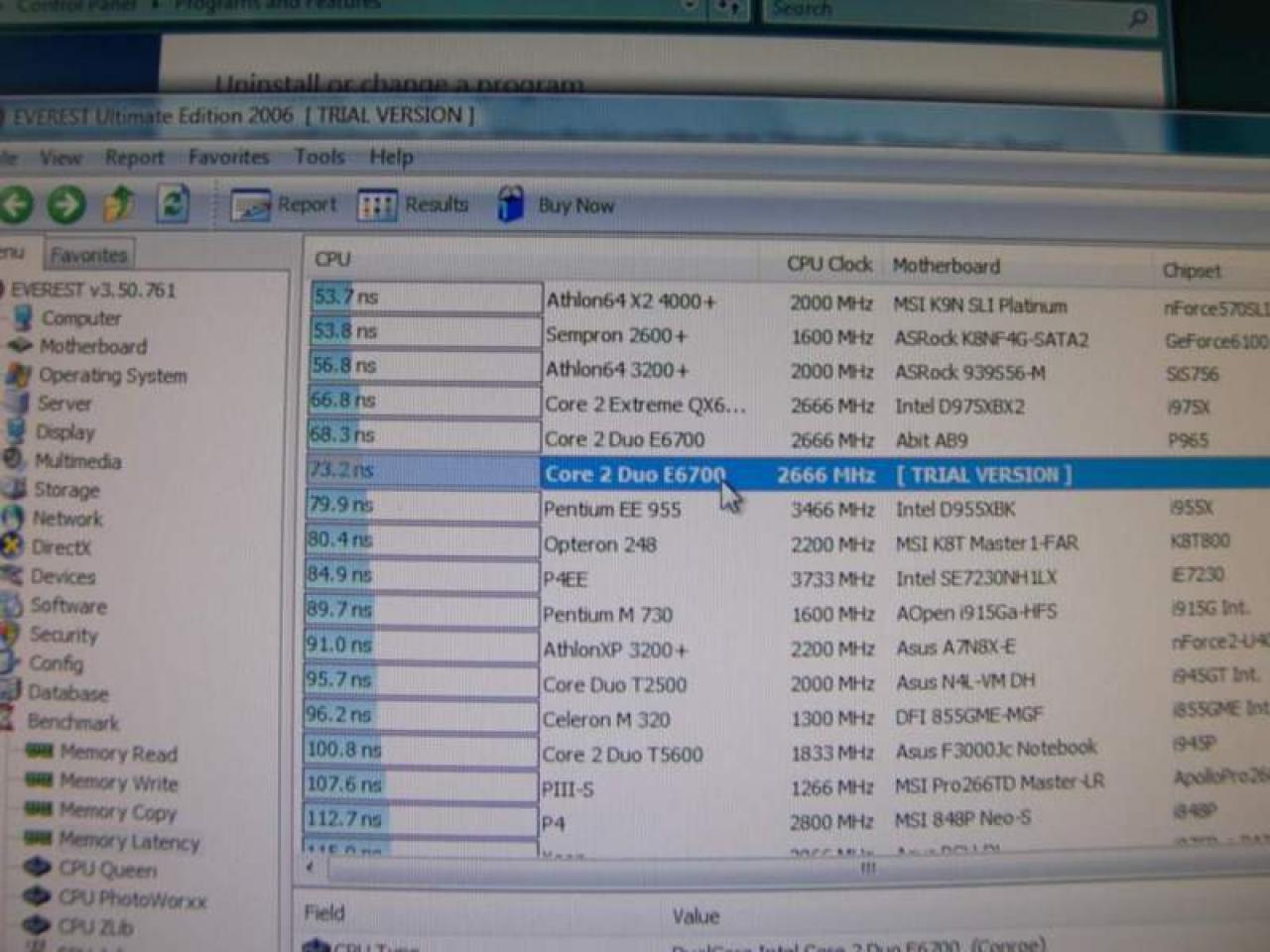Open the Tools menu

[x=319, y=157]
